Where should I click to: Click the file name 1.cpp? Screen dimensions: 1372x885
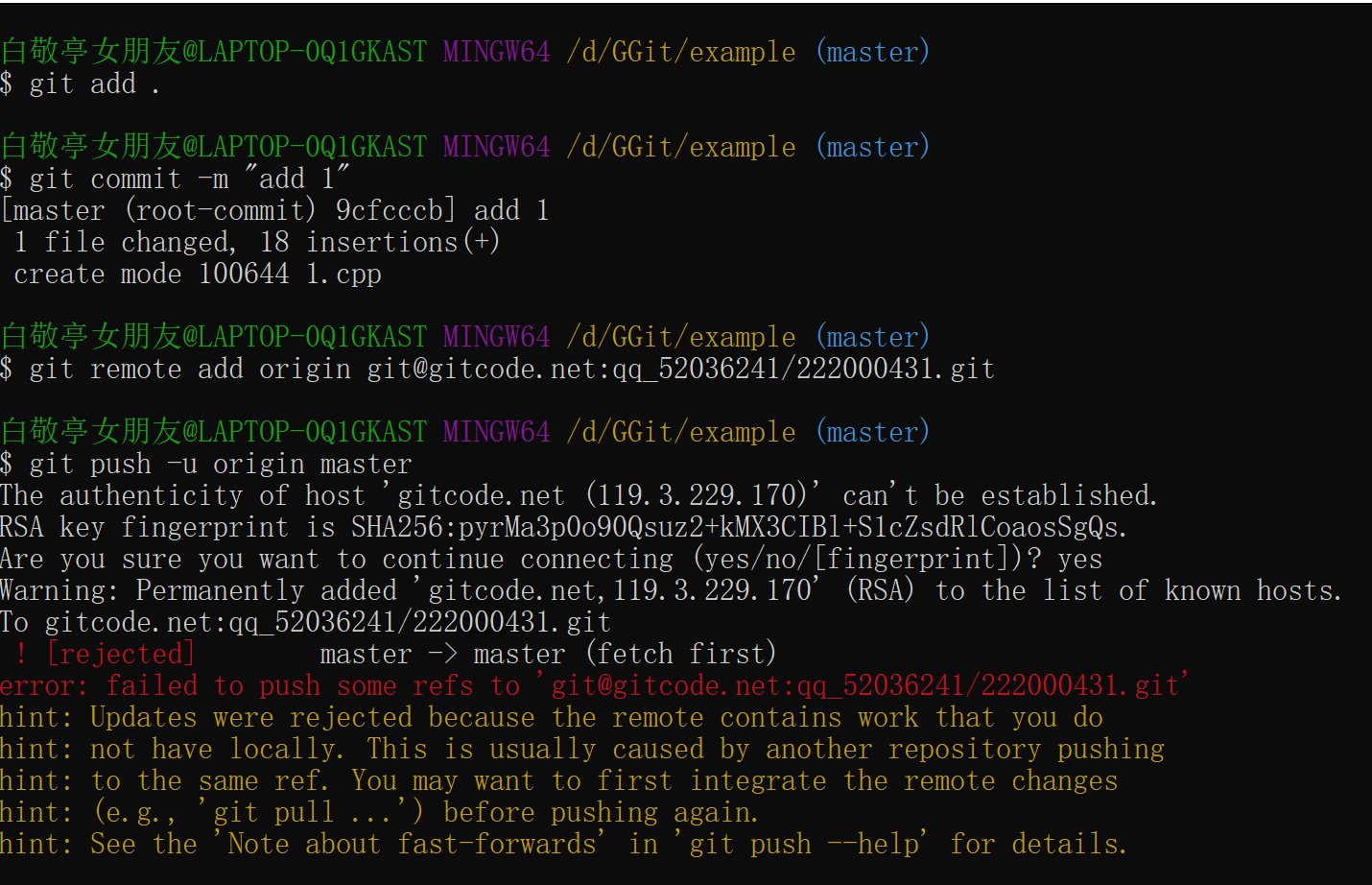point(343,275)
